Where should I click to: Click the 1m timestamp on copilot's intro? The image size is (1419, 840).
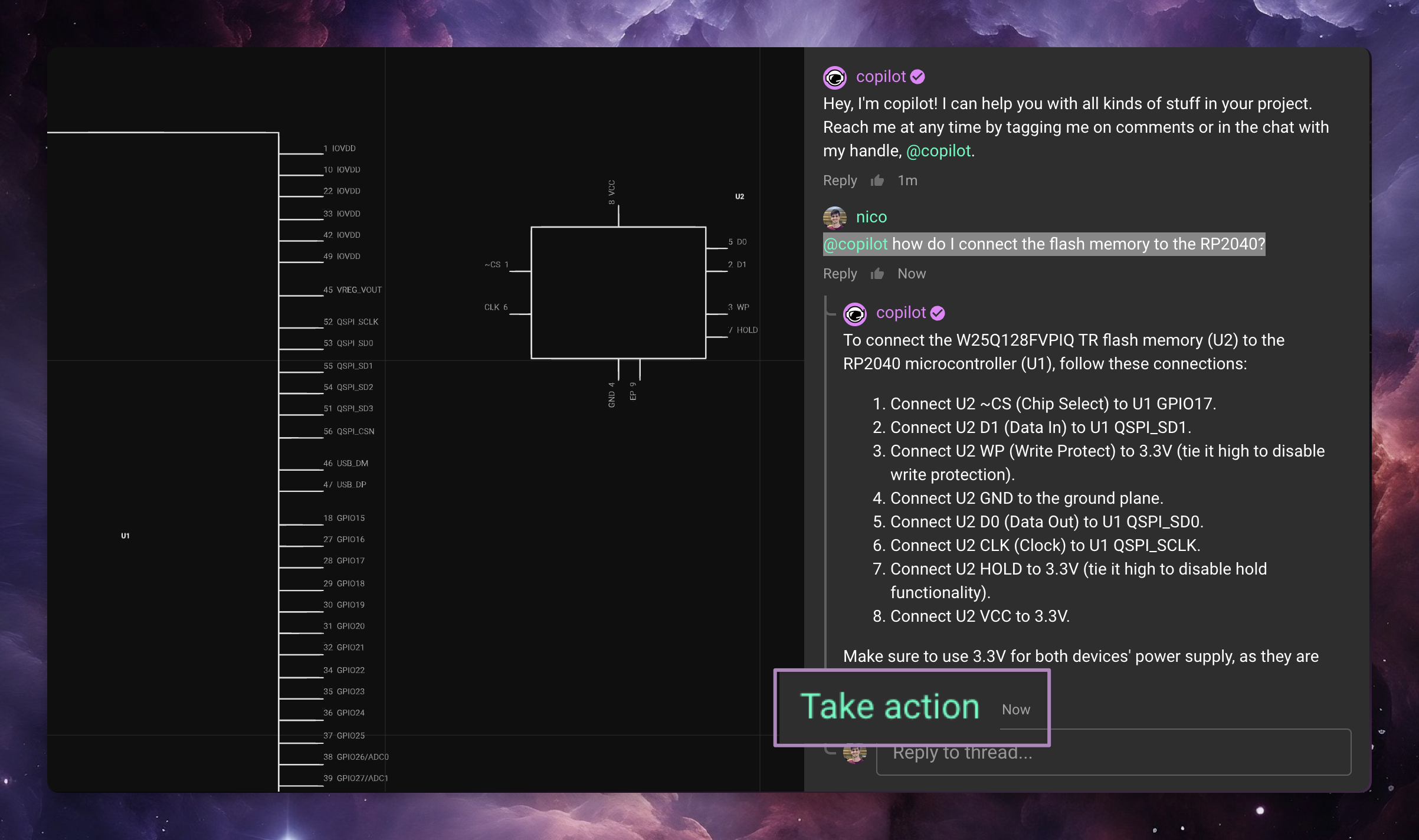[907, 180]
